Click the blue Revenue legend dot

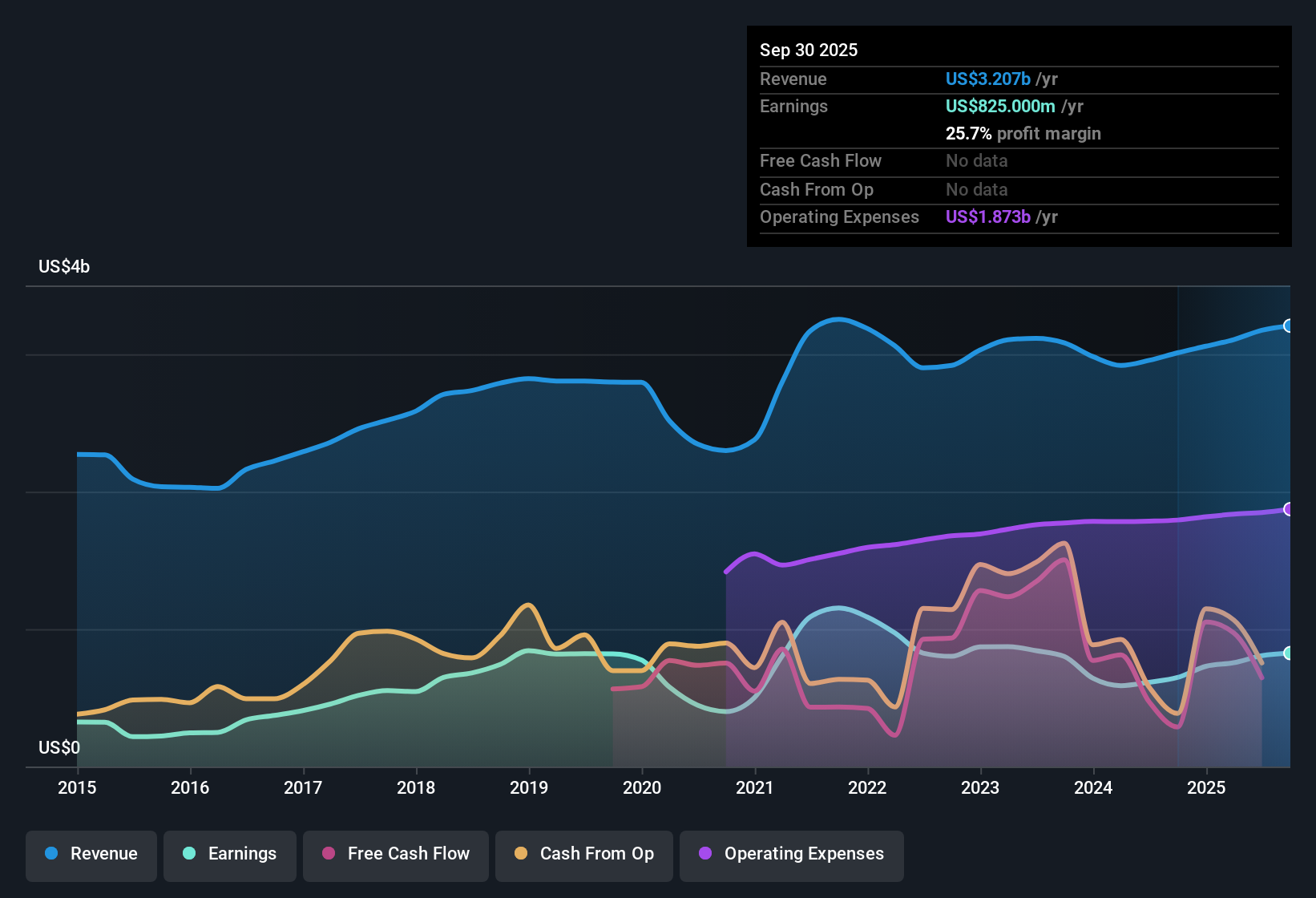coord(51,854)
